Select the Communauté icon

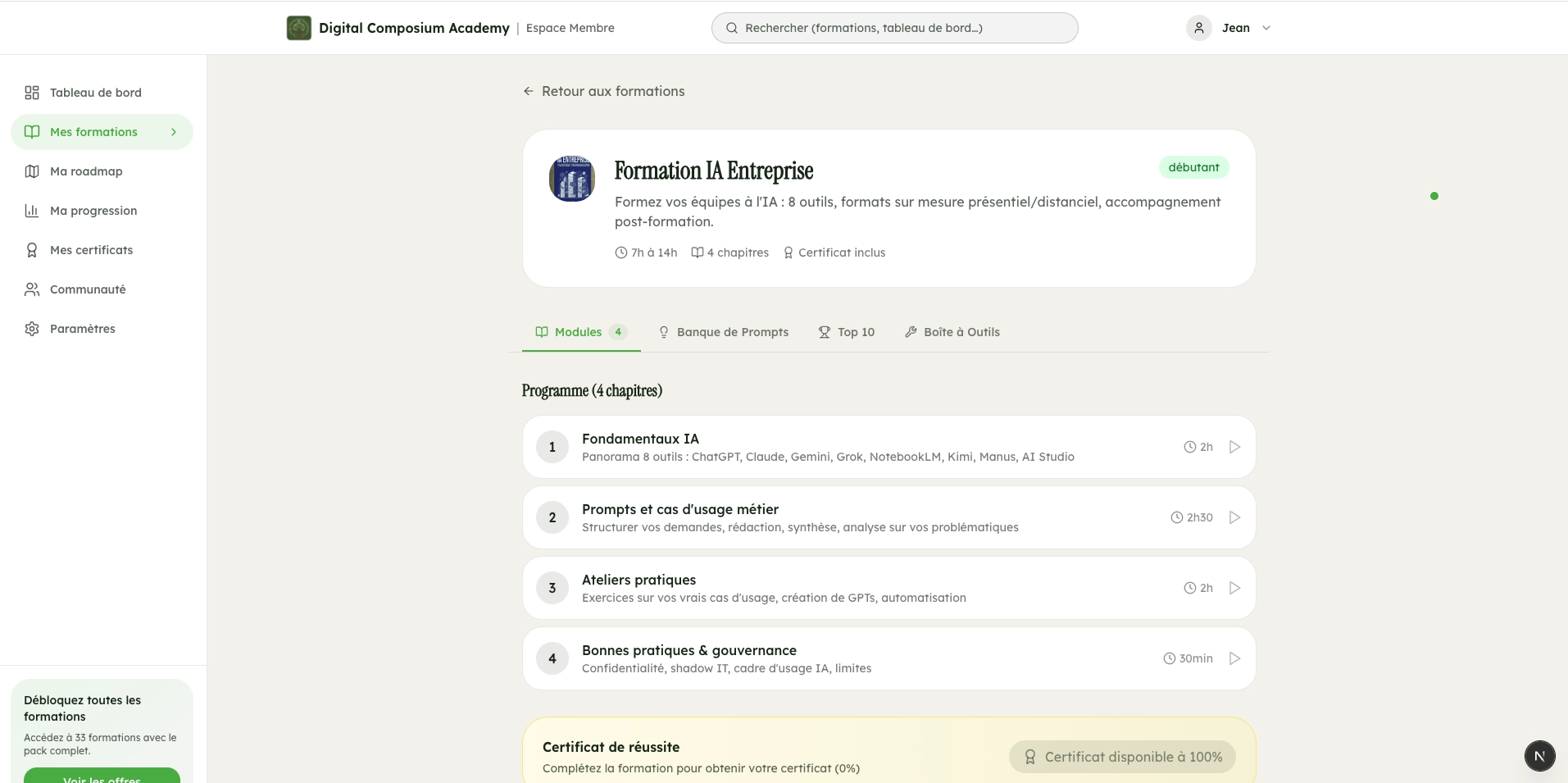tap(31, 289)
